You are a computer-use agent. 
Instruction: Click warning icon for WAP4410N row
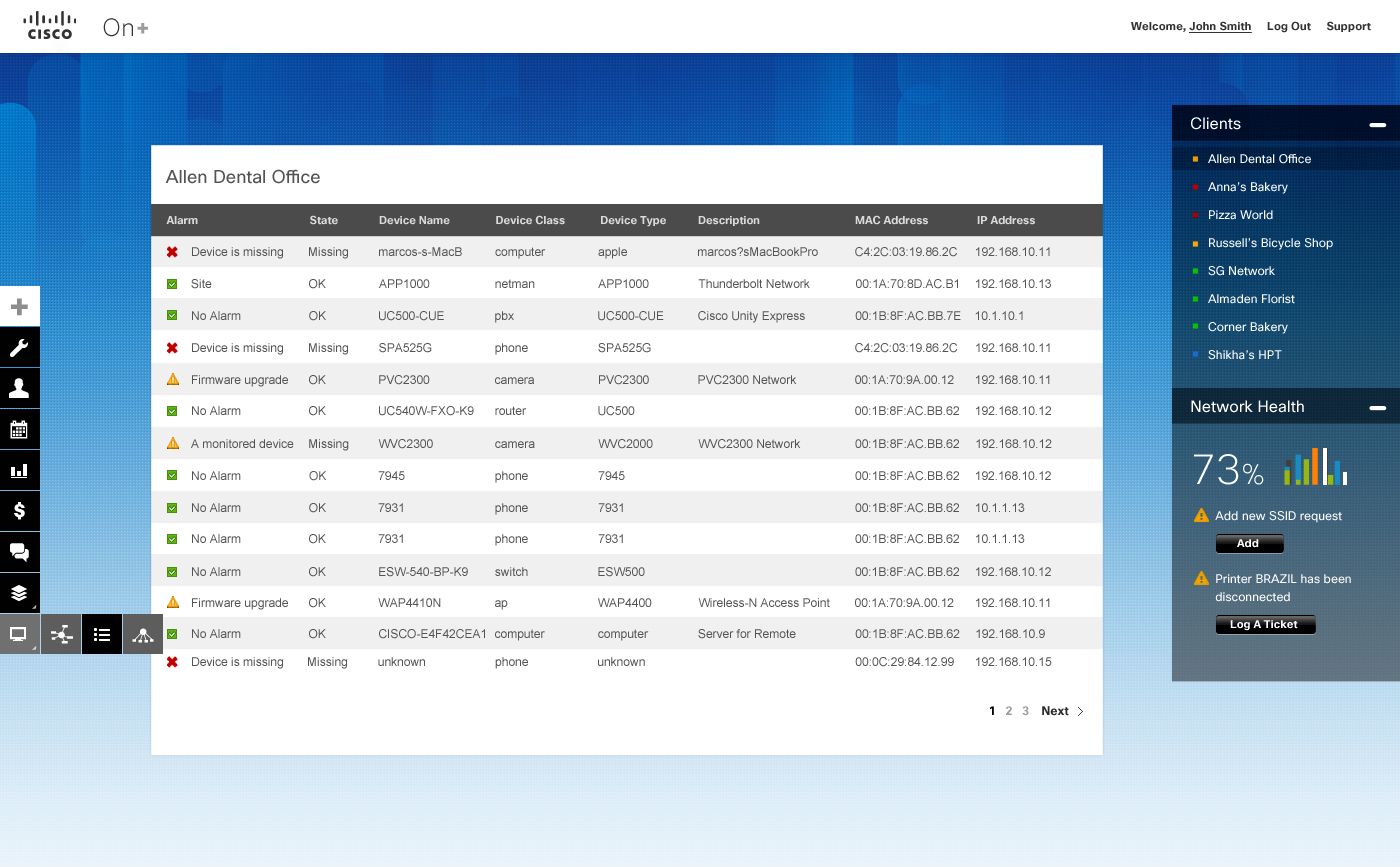tap(172, 602)
